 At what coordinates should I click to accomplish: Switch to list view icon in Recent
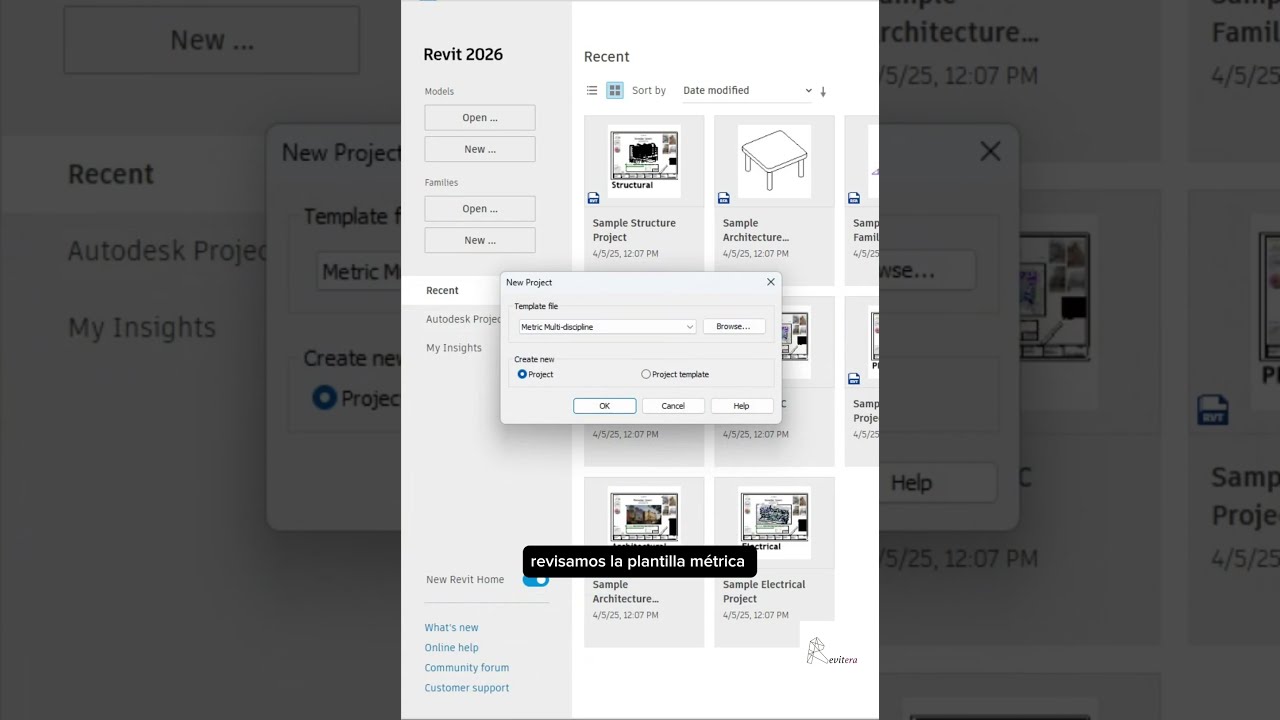[x=592, y=90]
